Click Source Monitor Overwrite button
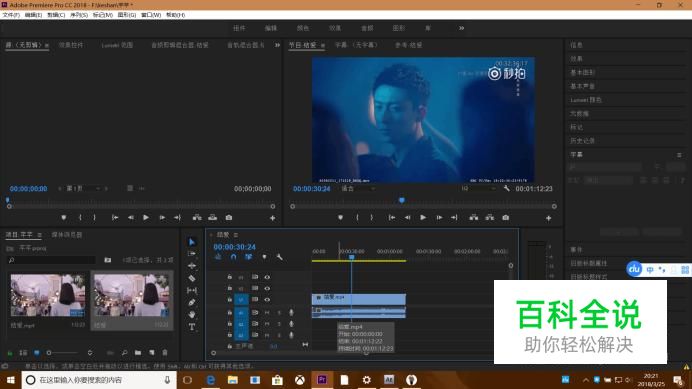This screenshot has height=389, width=692. click(213, 218)
